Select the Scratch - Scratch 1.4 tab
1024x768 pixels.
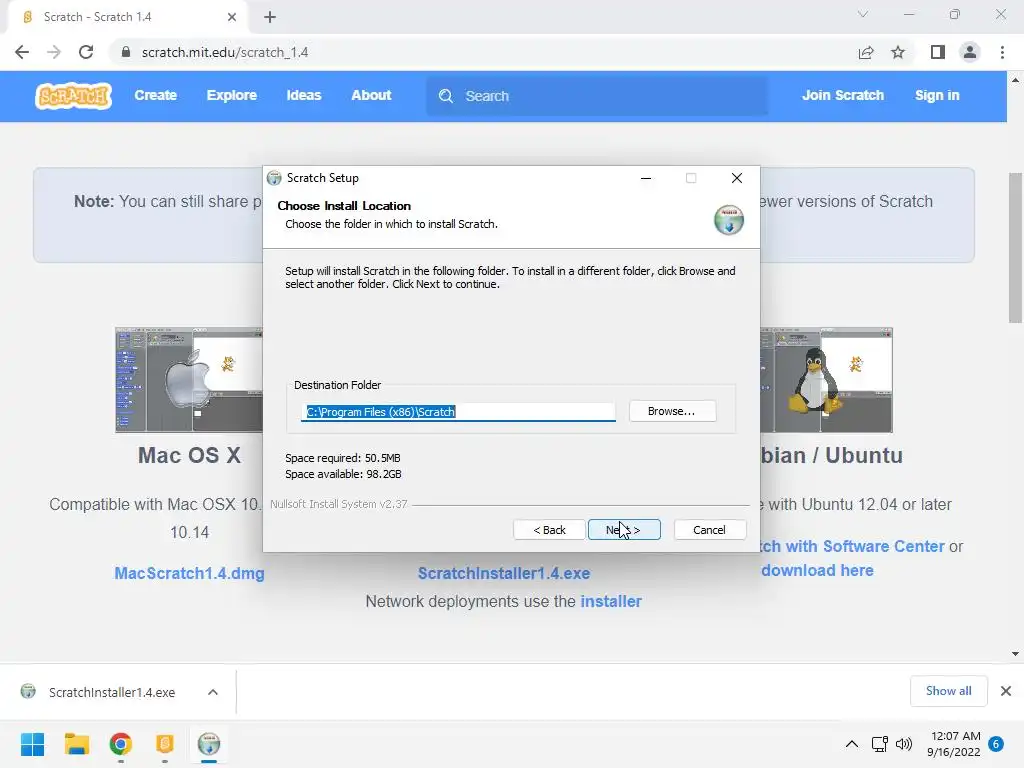(127, 17)
